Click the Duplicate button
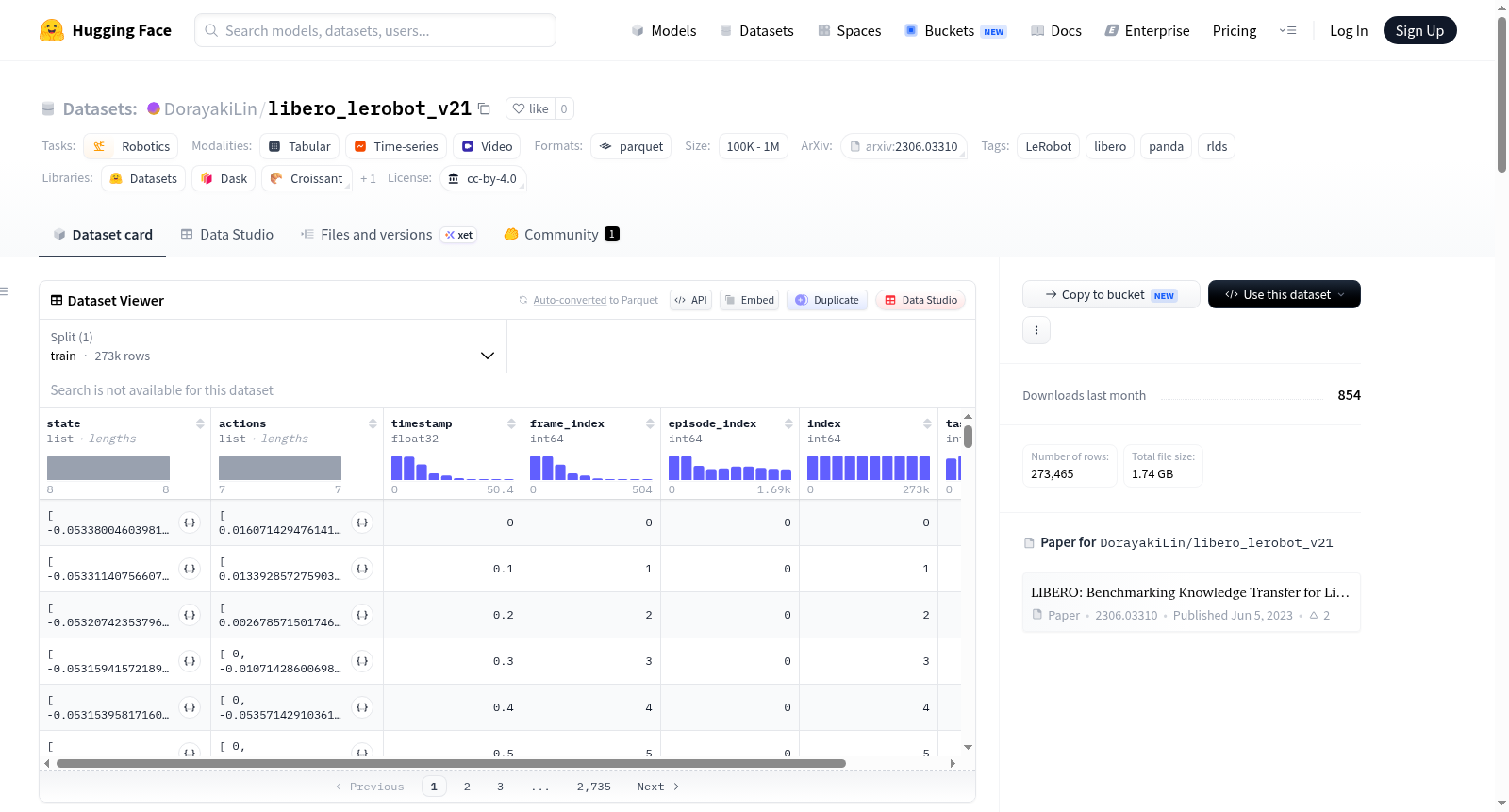 pos(827,300)
